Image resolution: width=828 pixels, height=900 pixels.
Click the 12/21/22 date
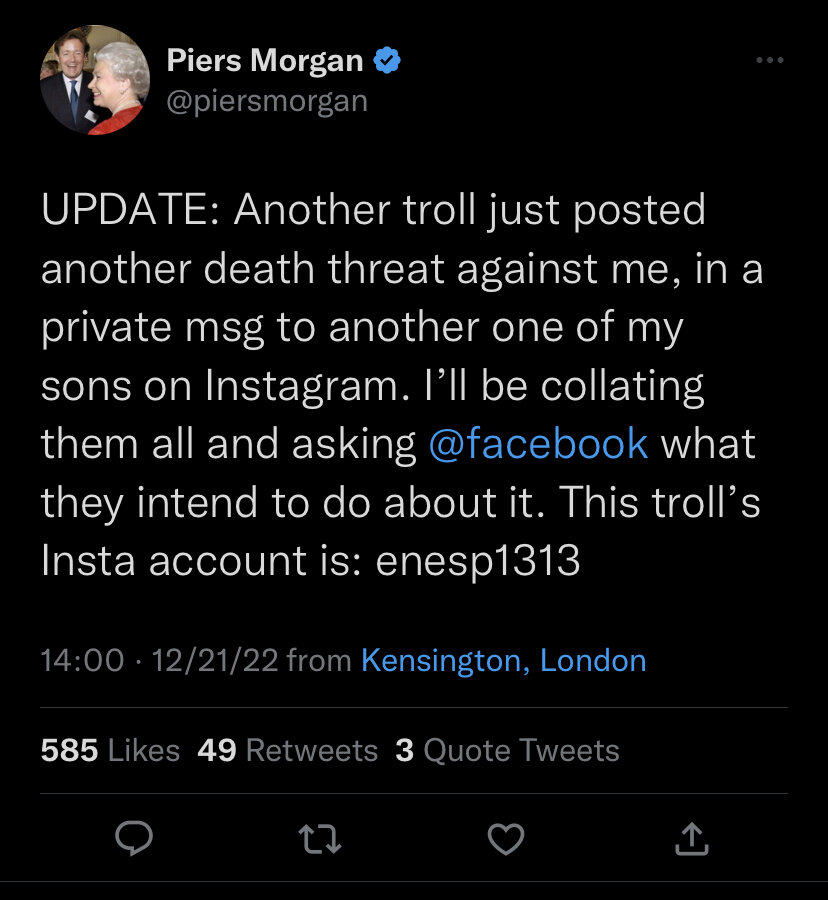[215, 660]
